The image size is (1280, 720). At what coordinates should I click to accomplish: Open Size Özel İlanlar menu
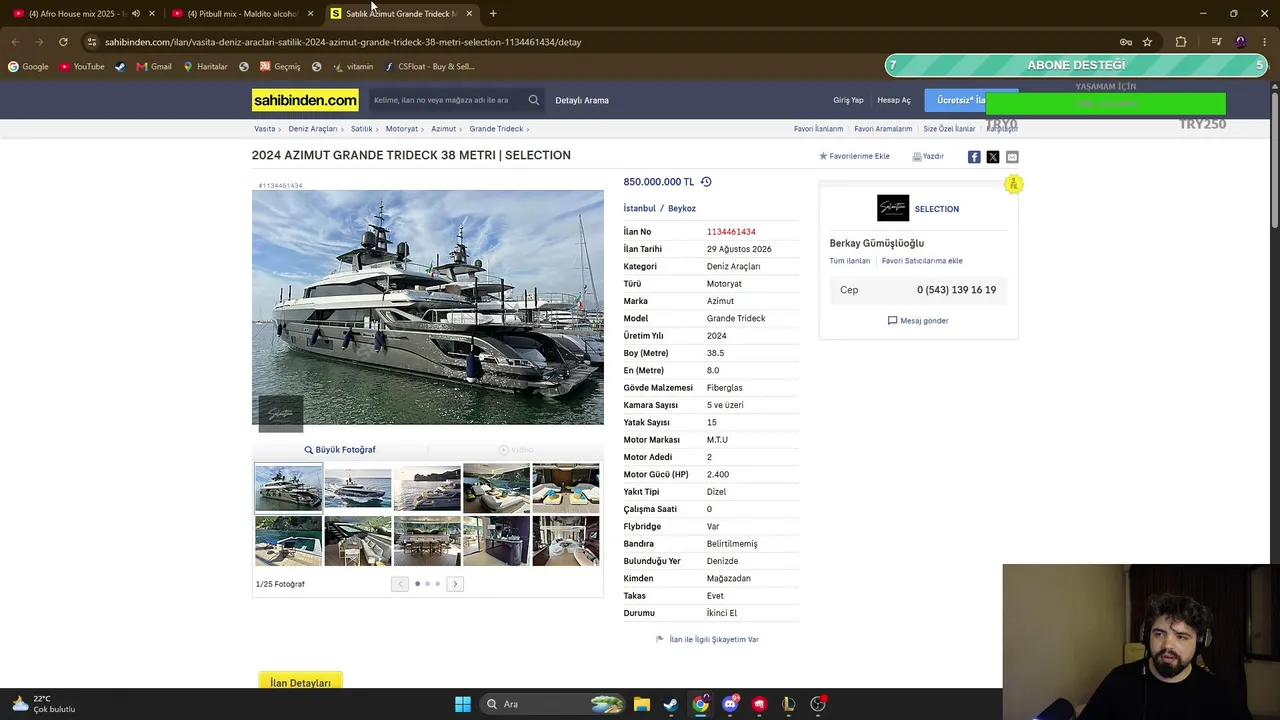[x=949, y=129]
